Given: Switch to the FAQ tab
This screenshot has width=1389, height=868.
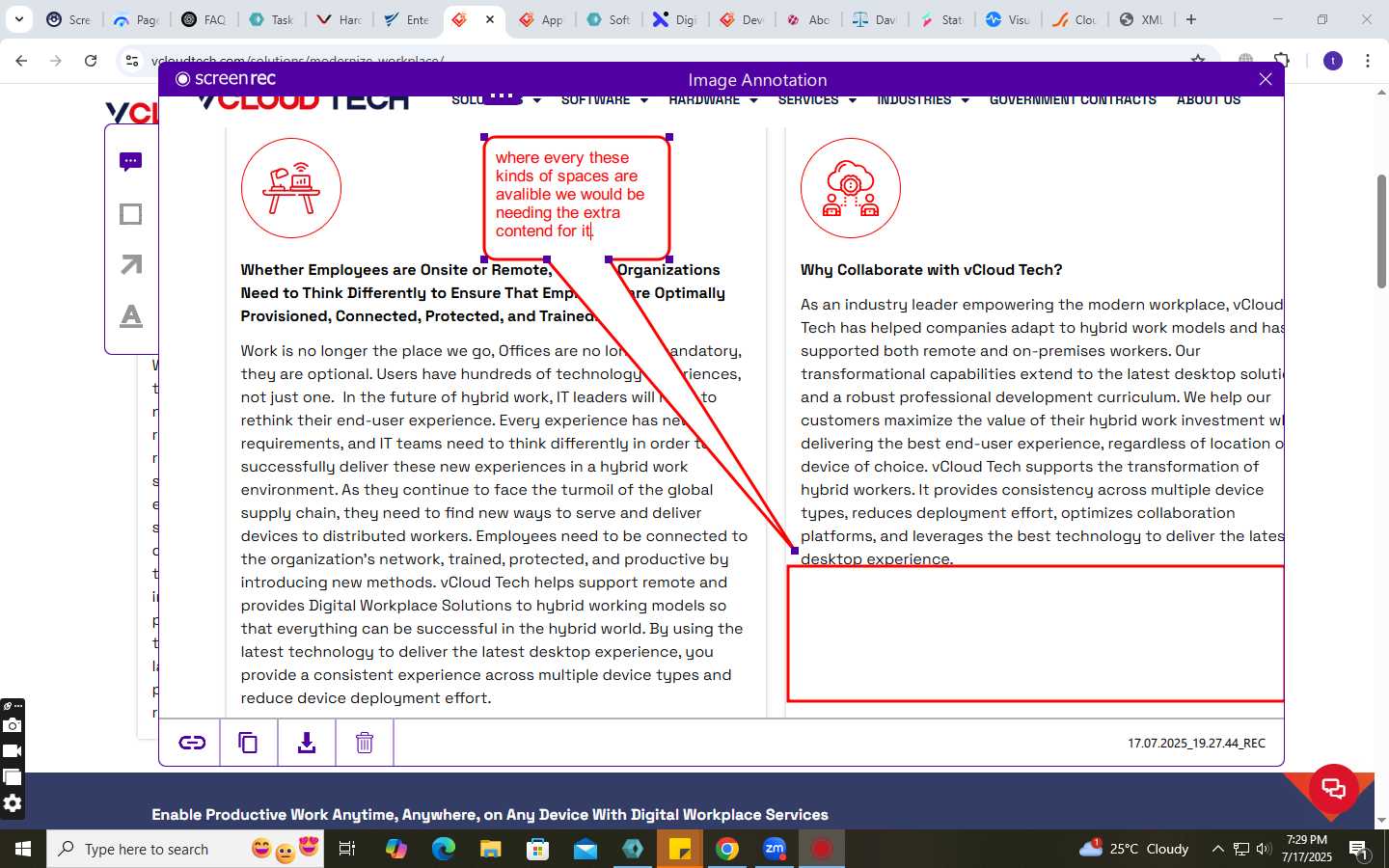Looking at the screenshot, I should tap(205, 19).
